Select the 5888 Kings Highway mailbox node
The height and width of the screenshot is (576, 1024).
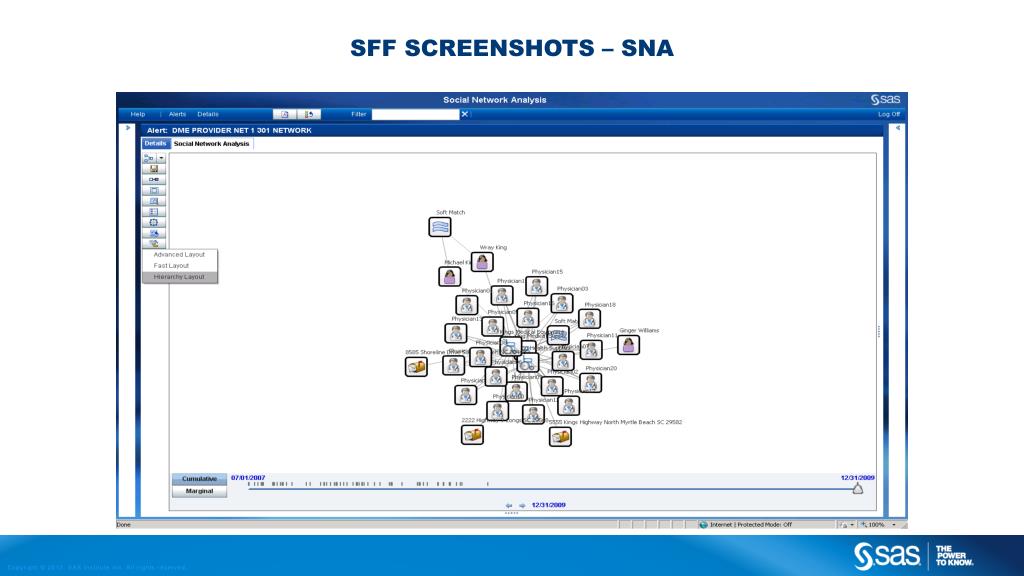[x=560, y=436]
